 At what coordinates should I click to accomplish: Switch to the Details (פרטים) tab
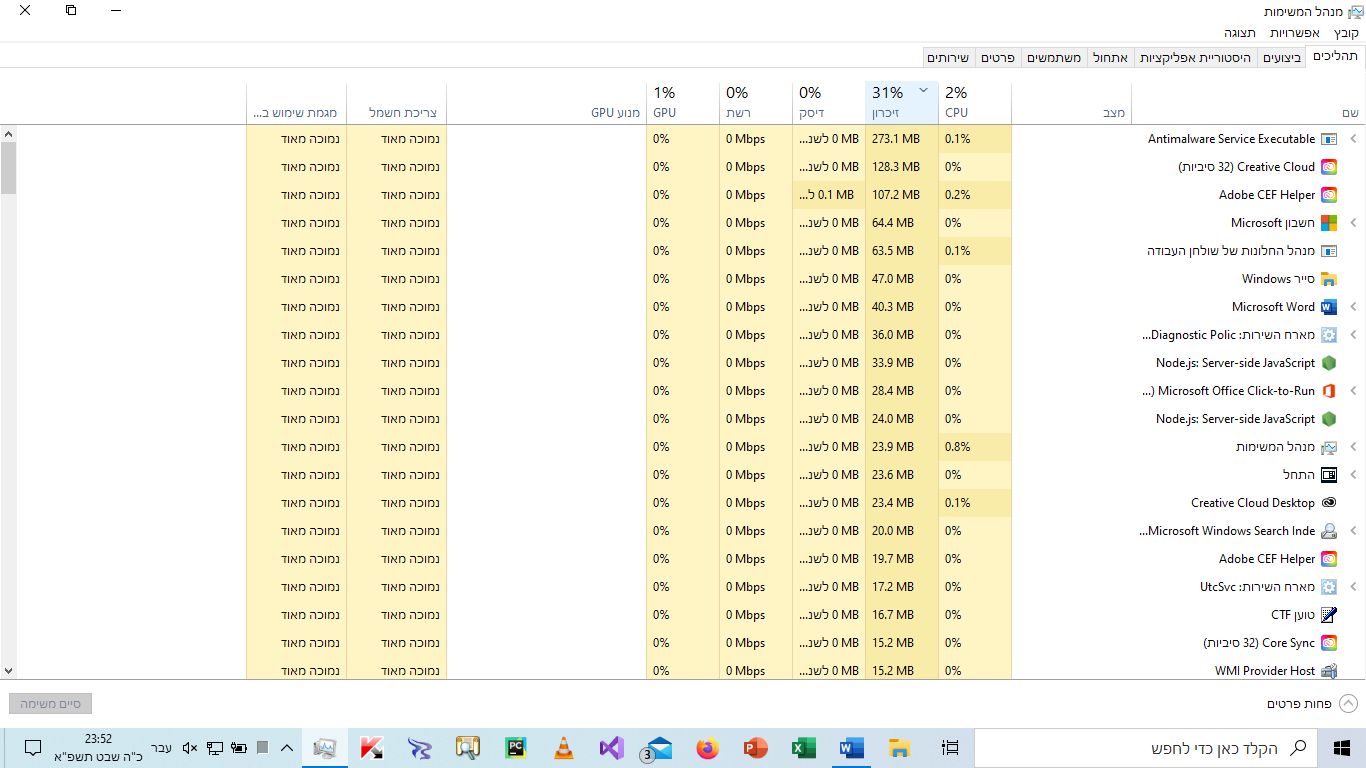click(998, 58)
